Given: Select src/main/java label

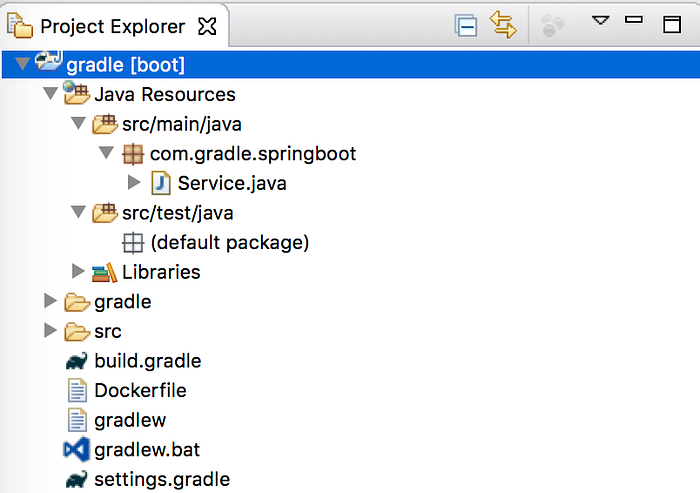Looking at the screenshot, I should point(182,124).
